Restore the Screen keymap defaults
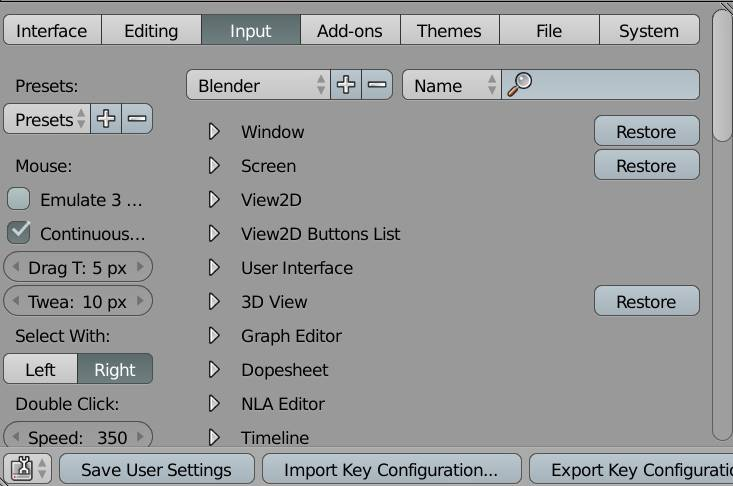Screen dimensions: 733x486 [x=646, y=166]
